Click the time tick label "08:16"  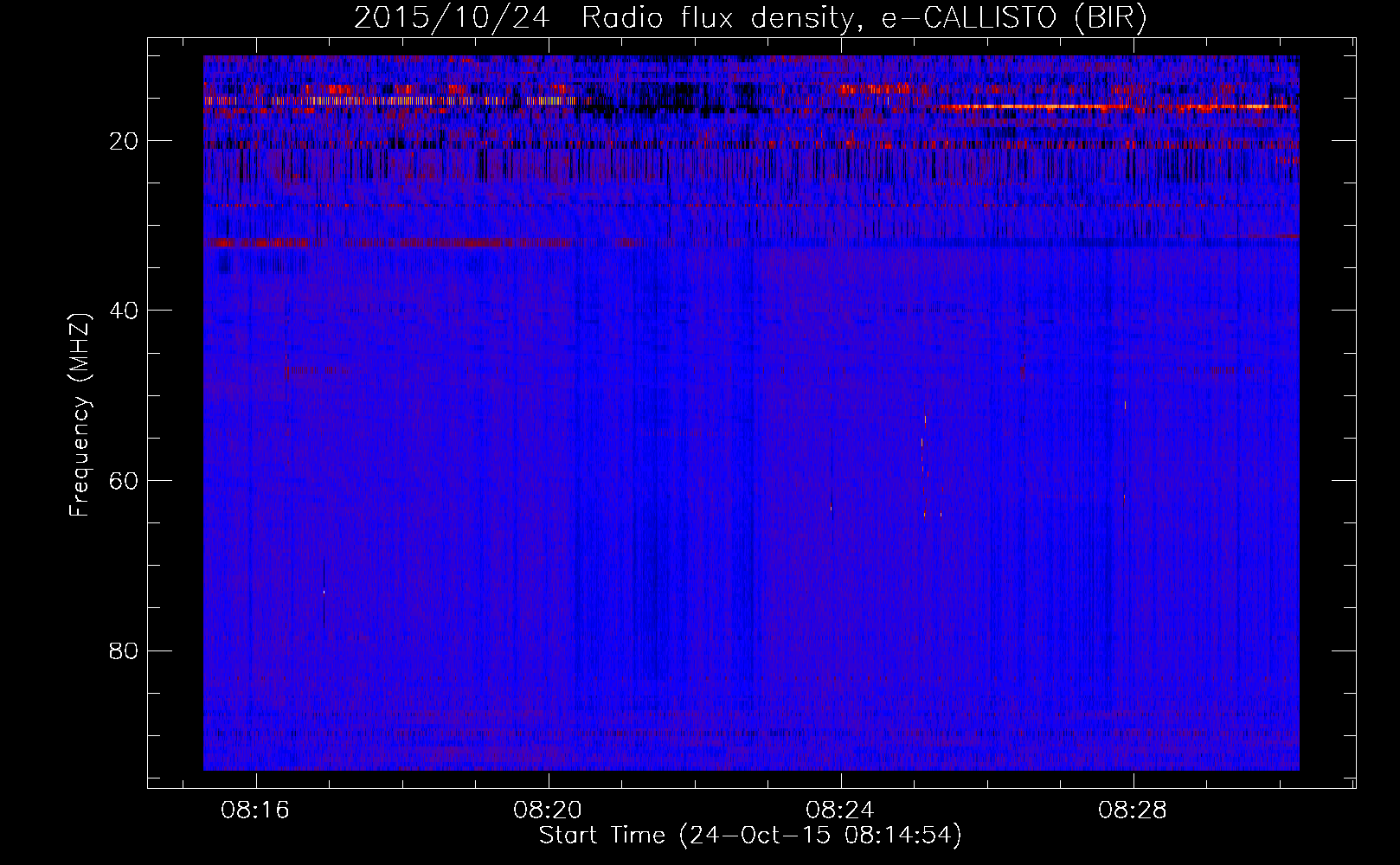pyautogui.click(x=255, y=811)
